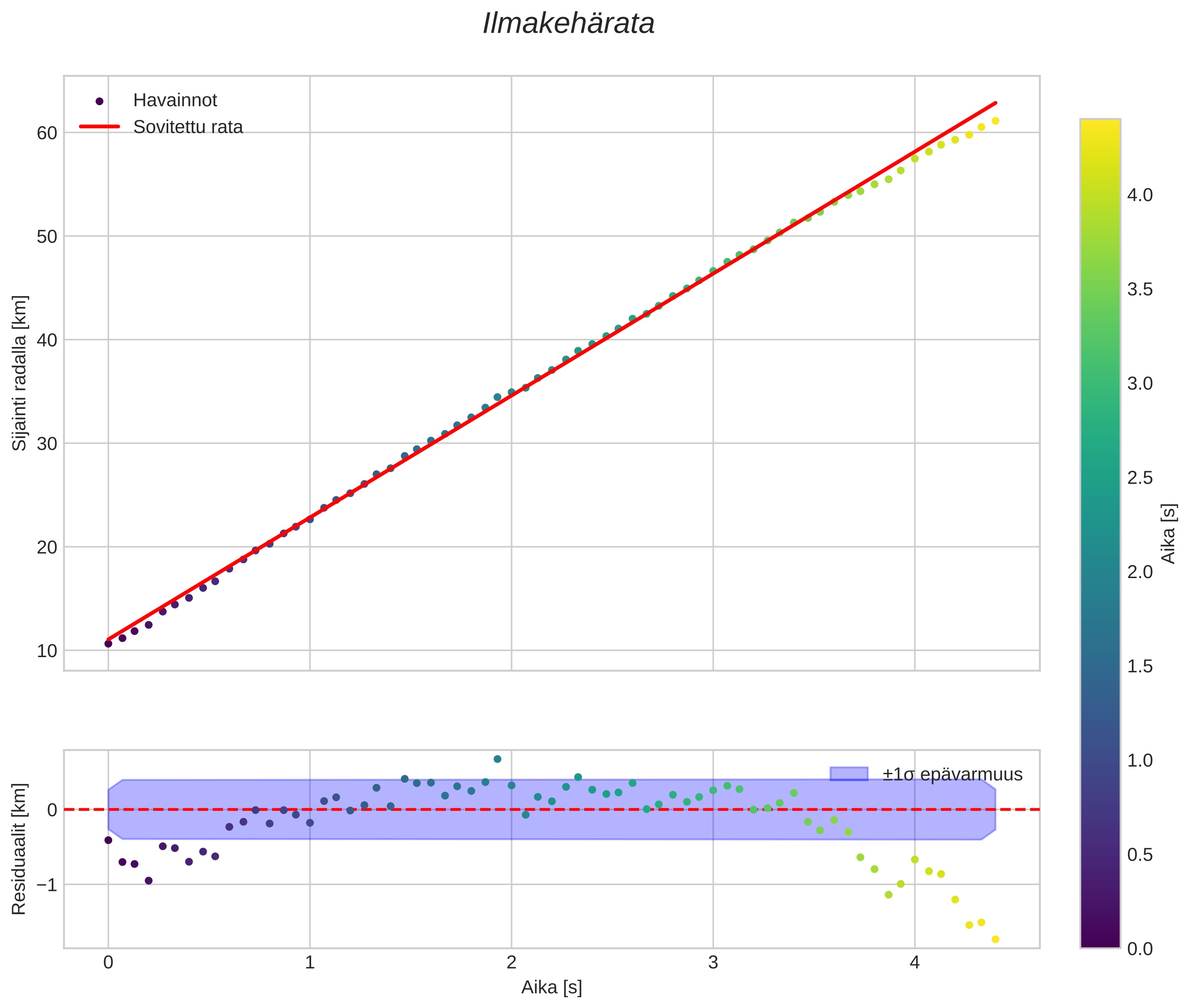Click the dark purple bottom of colorbar
This screenshot has height=1008, width=1189.
(x=1100, y=942)
